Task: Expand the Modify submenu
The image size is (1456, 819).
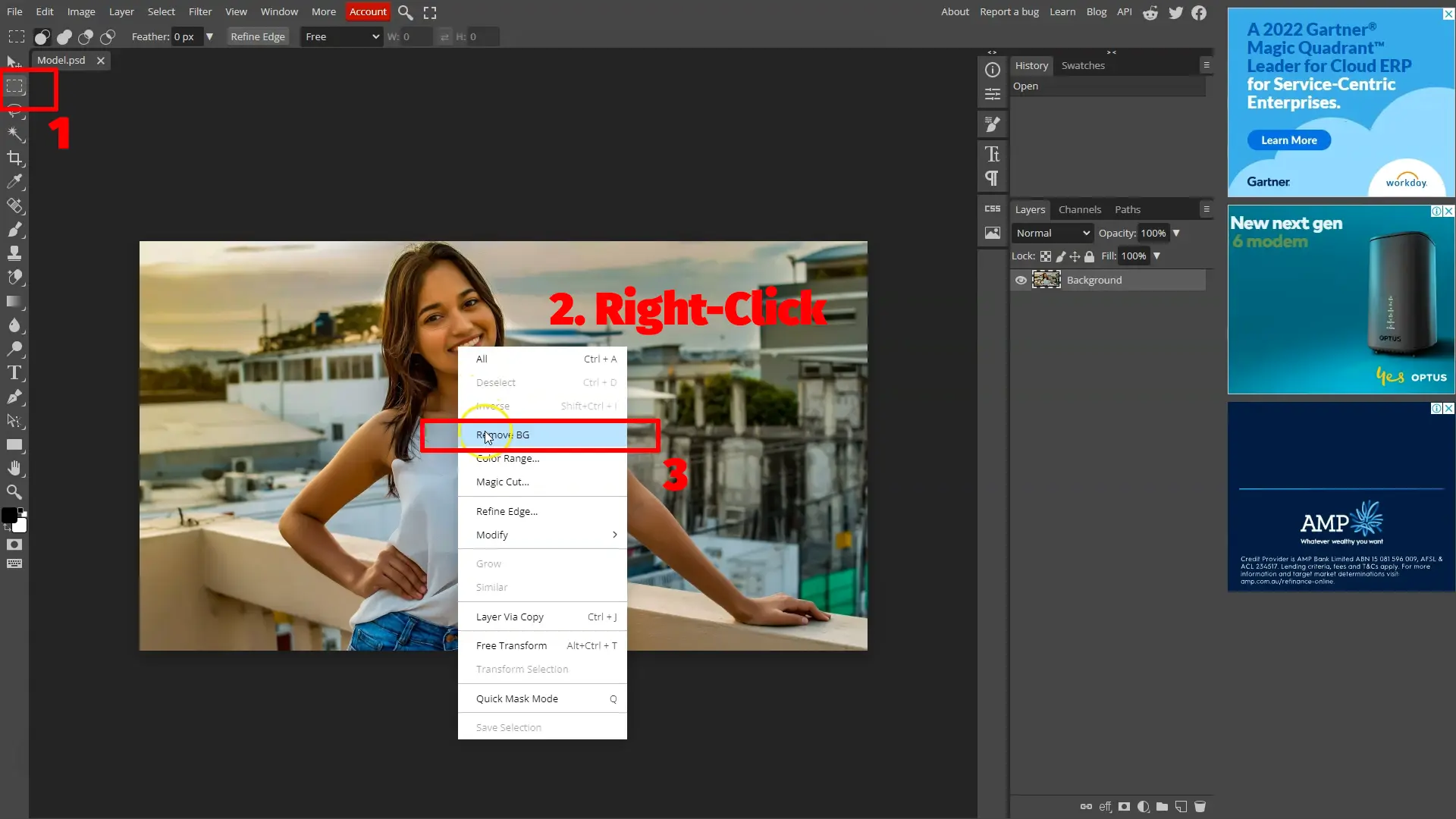Action: pyautogui.click(x=542, y=535)
